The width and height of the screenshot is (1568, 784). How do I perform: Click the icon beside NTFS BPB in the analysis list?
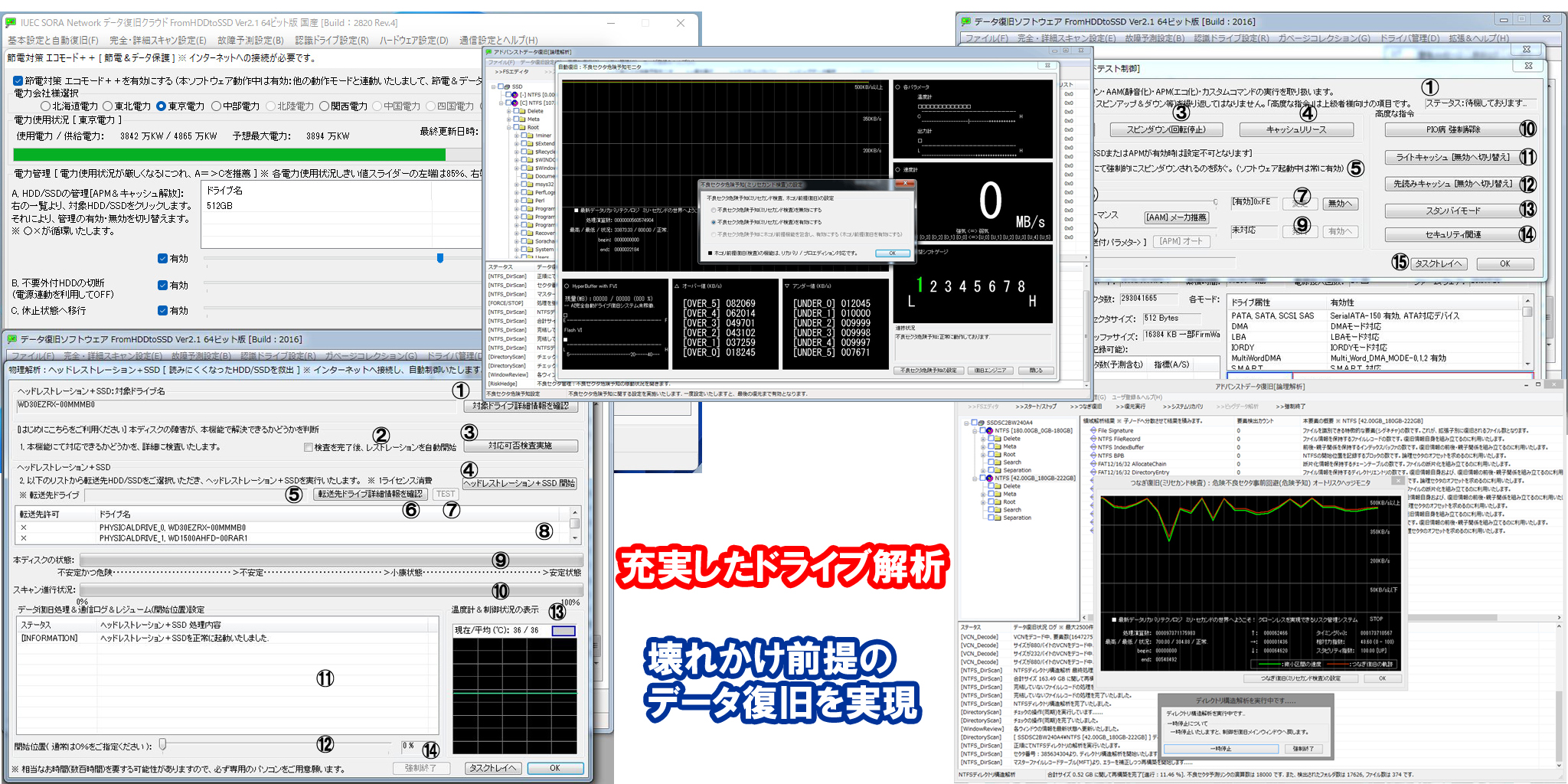1093,456
